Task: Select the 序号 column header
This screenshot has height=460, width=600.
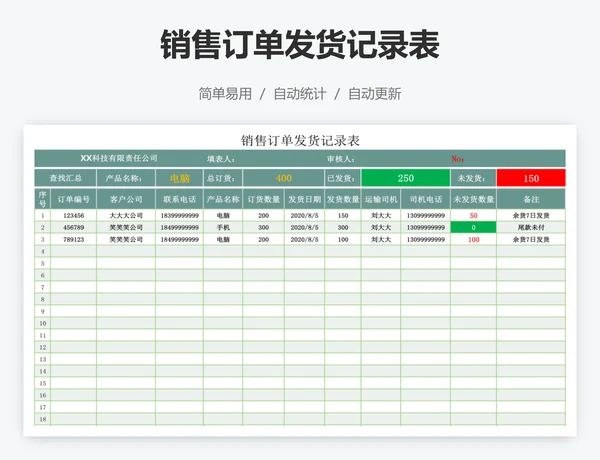Action: (42, 199)
